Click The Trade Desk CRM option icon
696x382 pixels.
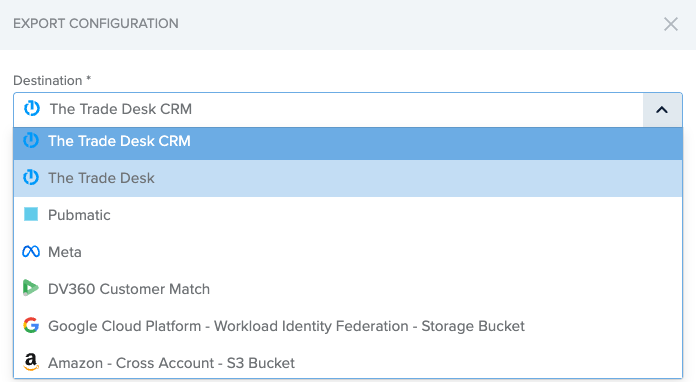31,141
